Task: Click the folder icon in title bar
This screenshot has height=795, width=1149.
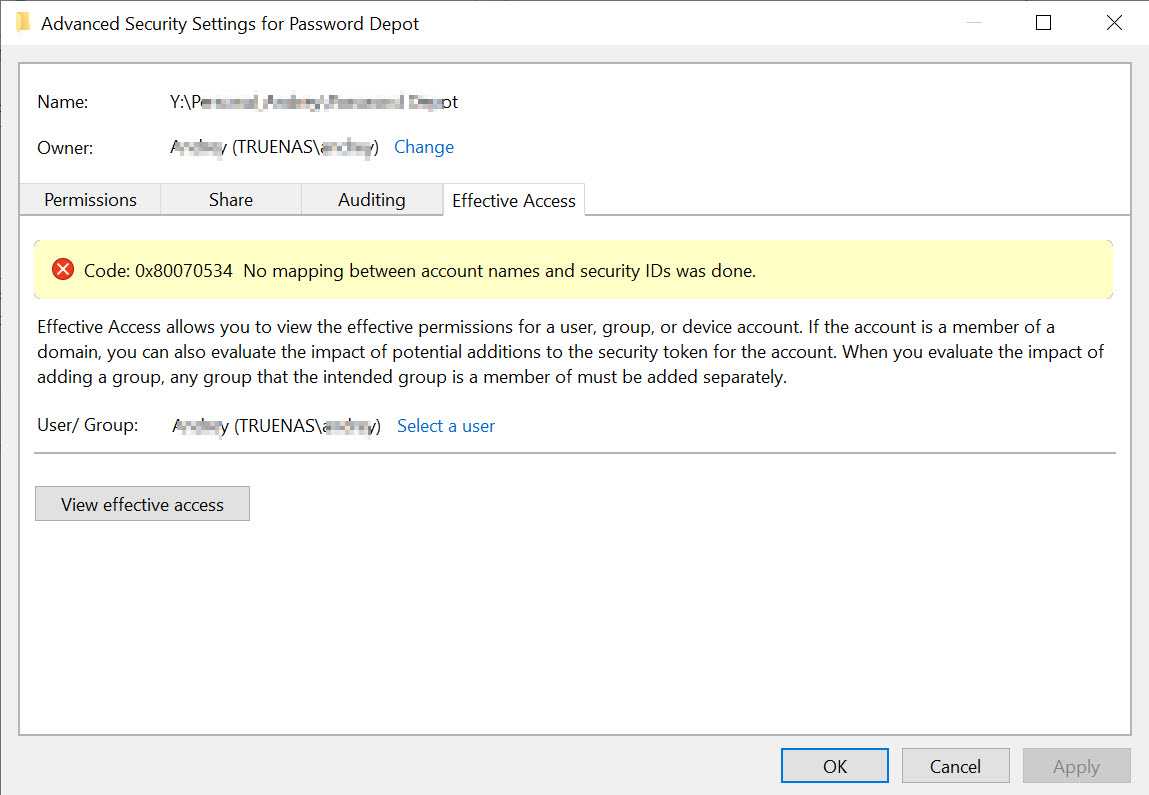Action: (23, 23)
